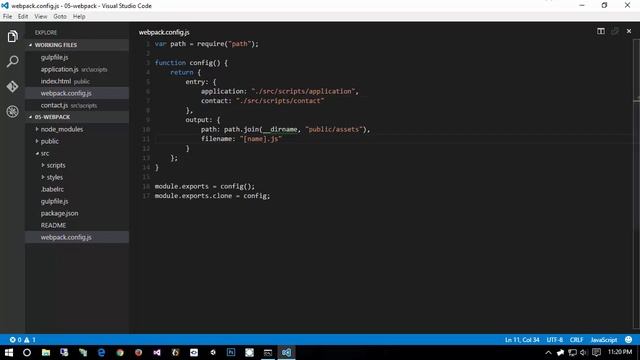Open the .babelrc file
This screenshot has width=640, height=360.
click(x=77, y=189)
